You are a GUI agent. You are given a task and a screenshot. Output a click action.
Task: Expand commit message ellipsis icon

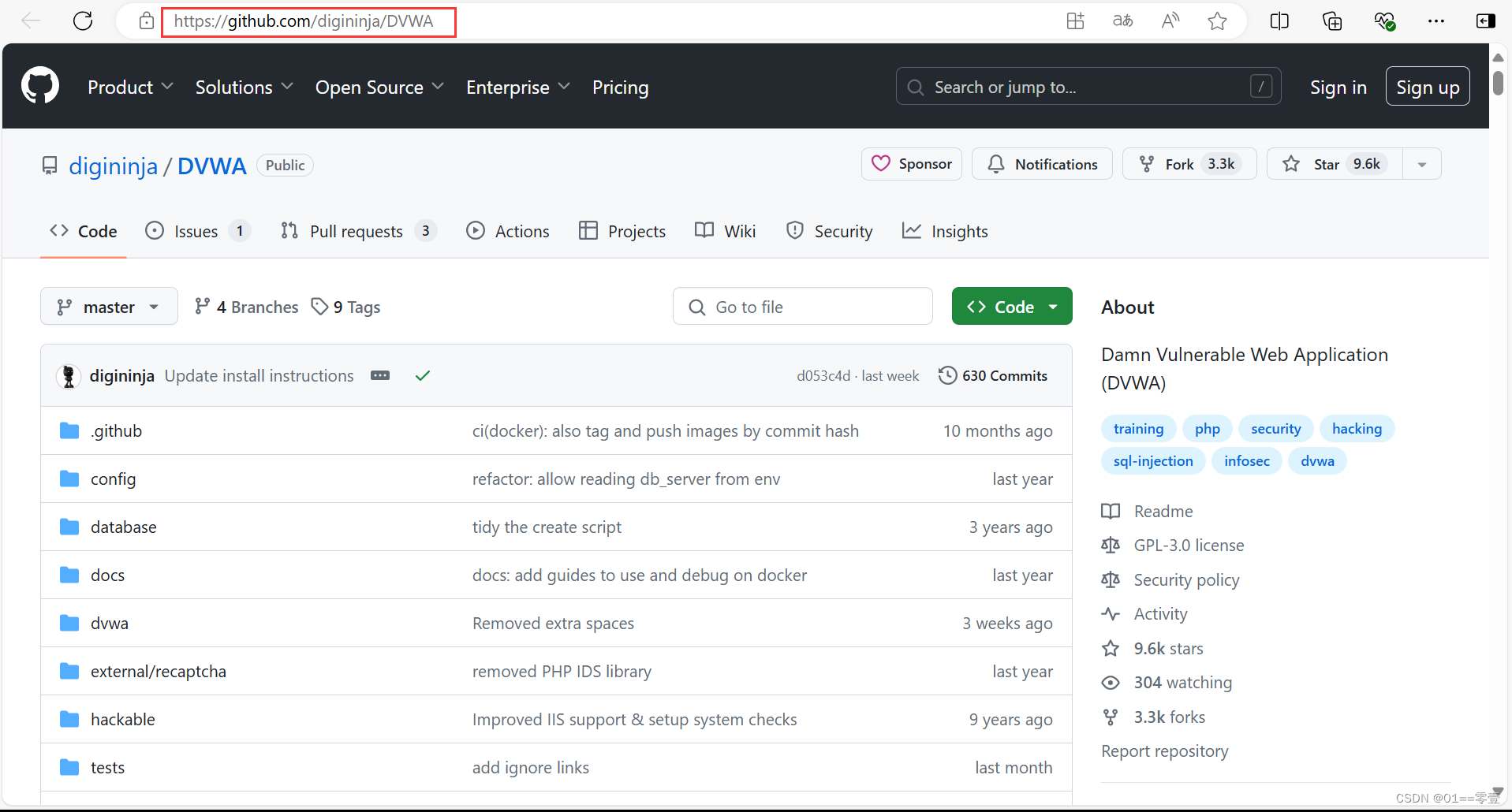[380, 375]
